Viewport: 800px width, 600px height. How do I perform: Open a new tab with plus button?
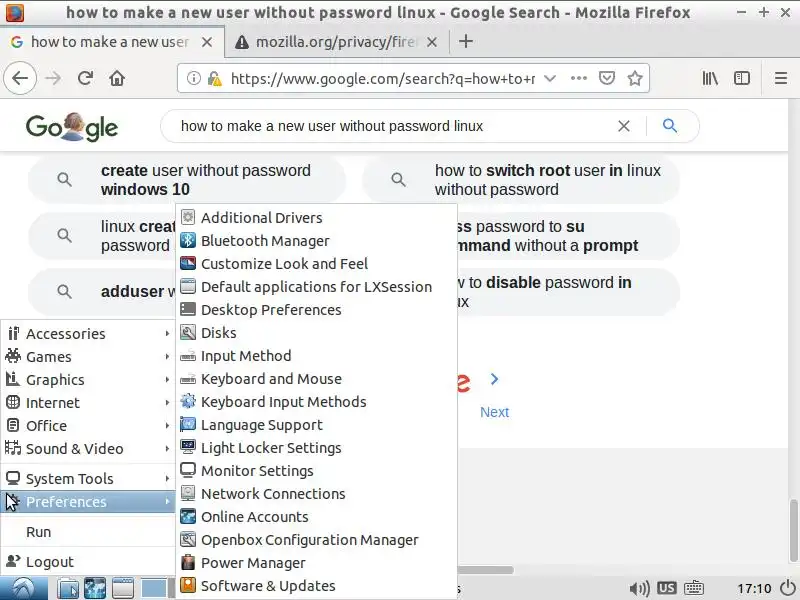pos(465,42)
